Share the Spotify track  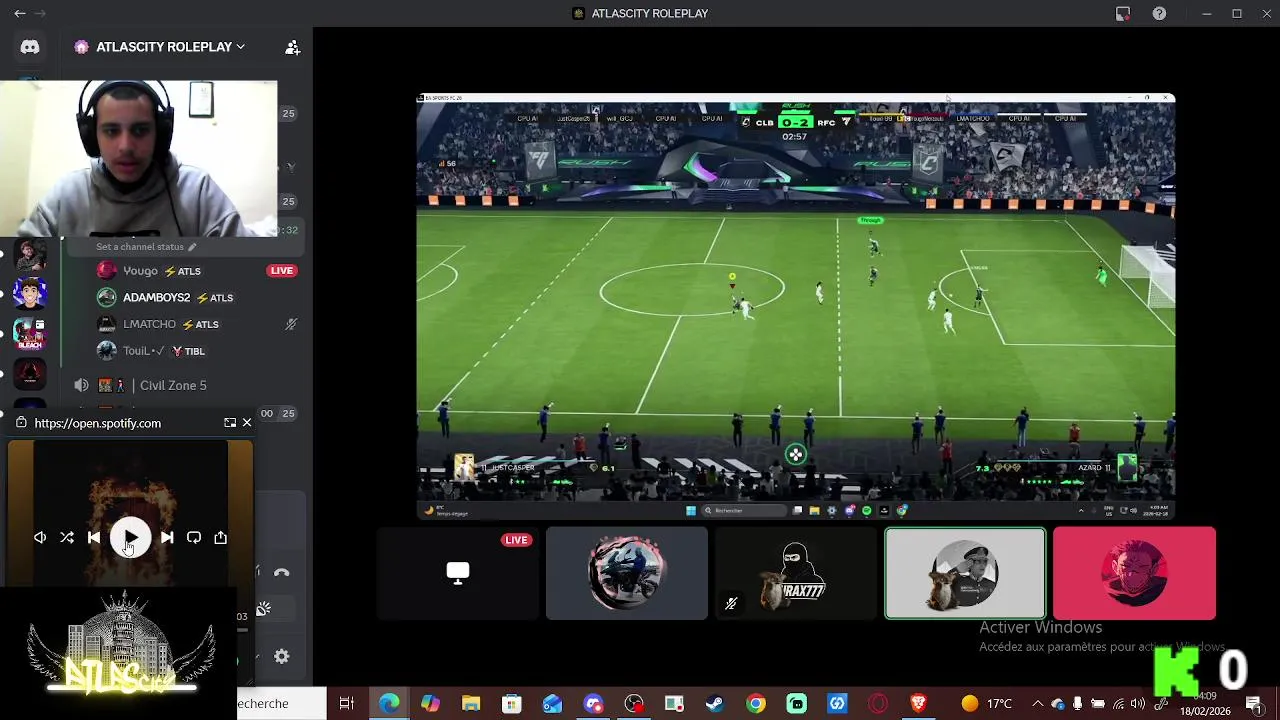tap(221, 538)
